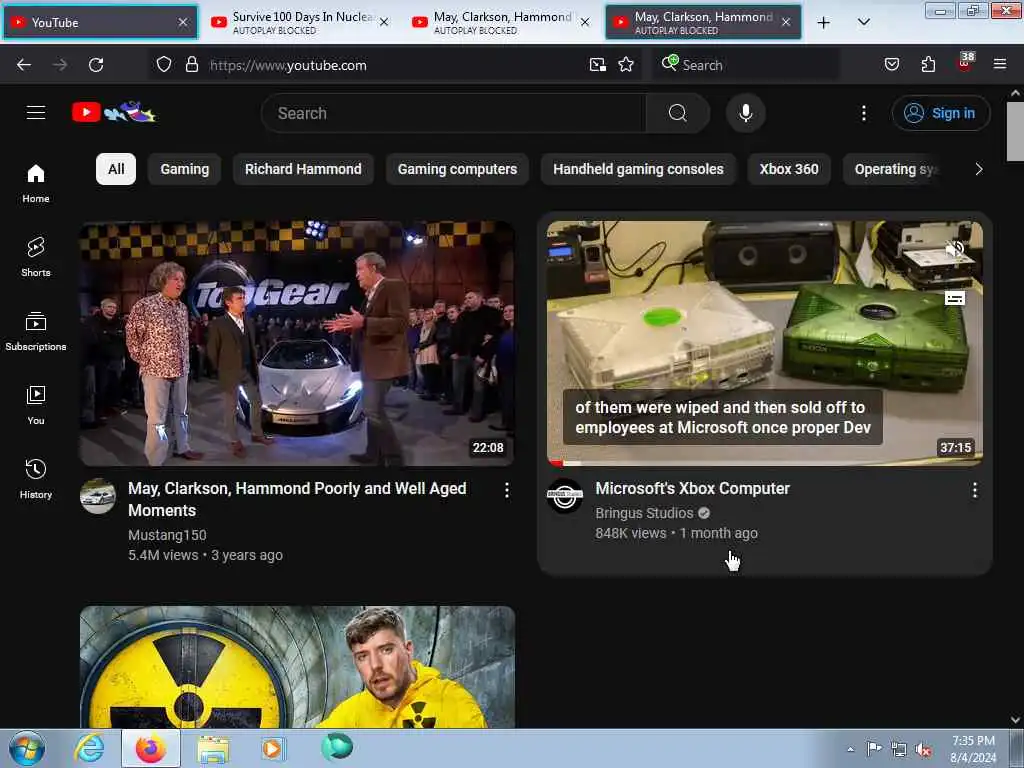Open YouTube settings three-dot menu
The width and height of the screenshot is (1024, 768).
point(863,113)
